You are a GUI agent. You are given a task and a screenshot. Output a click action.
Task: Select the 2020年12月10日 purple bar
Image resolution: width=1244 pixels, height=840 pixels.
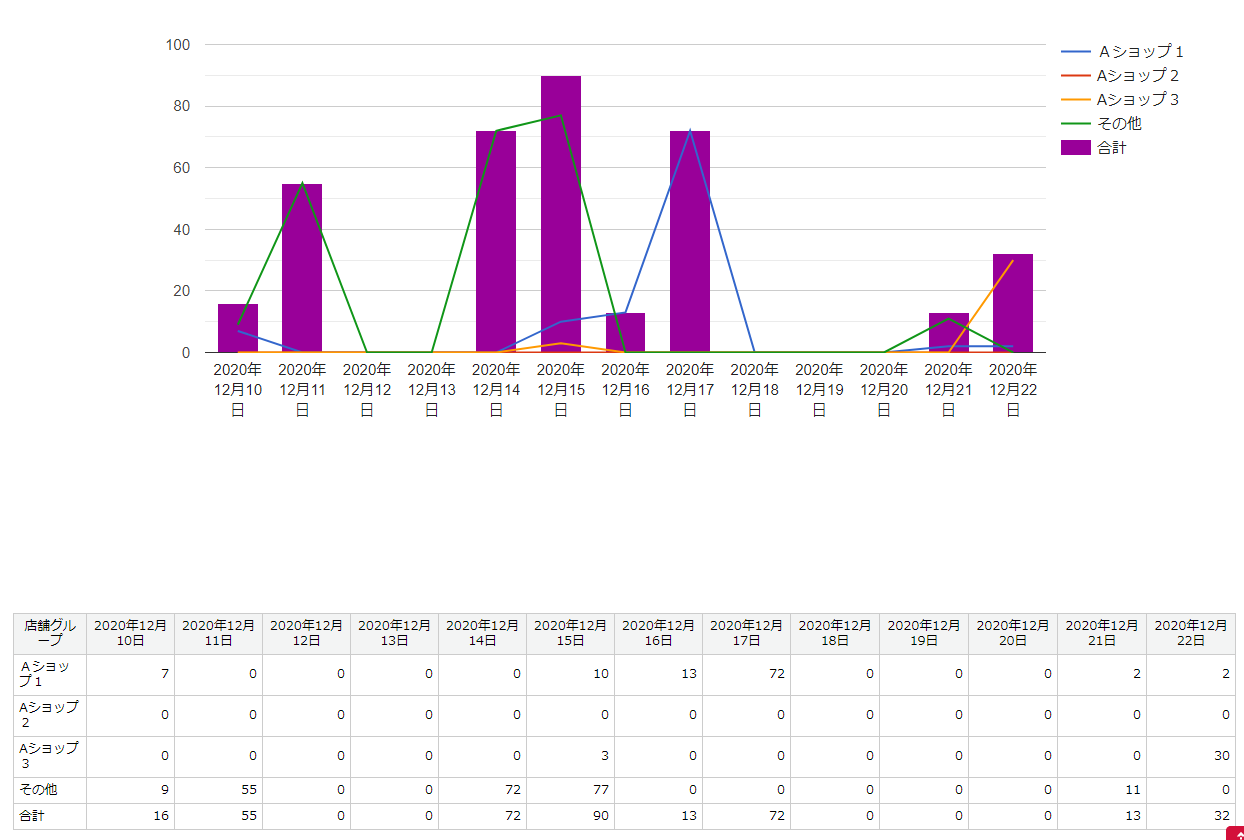(x=238, y=328)
